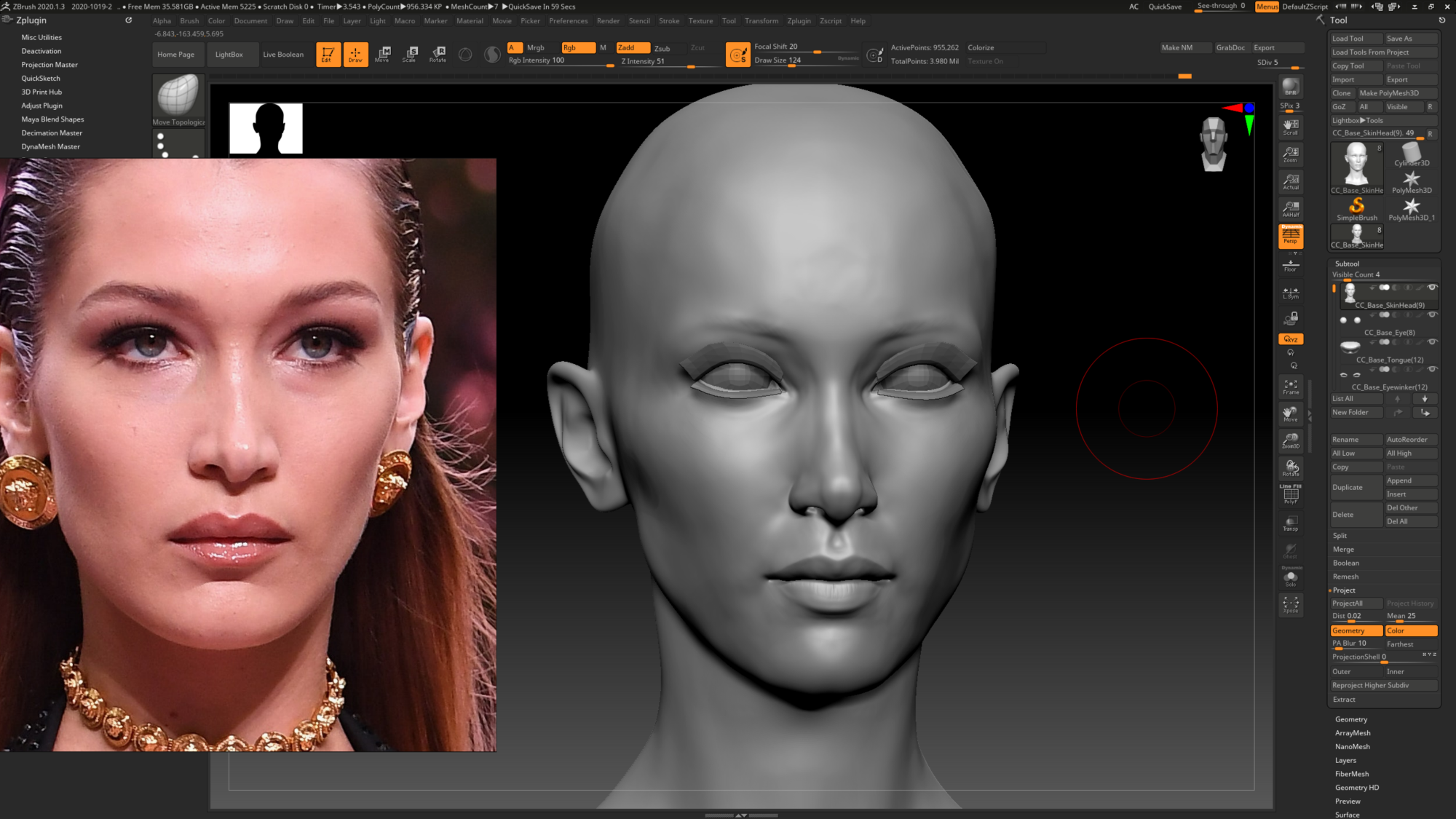The height and width of the screenshot is (819, 1456).
Task: Select the Cylinder3D tool
Action: click(x=1411, y=154)
